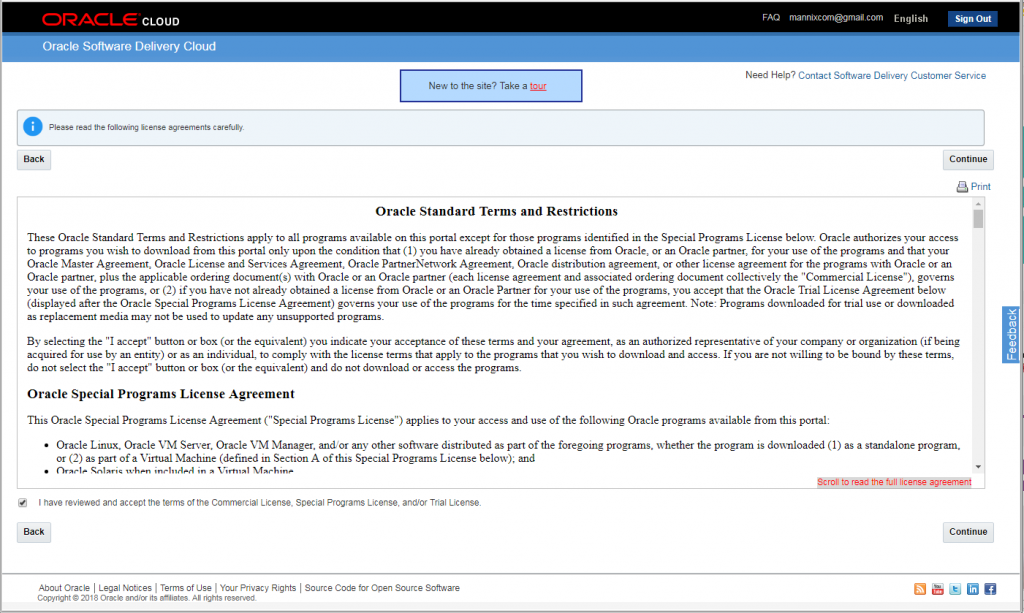The image size is (1024, 613).
Task: Open the English language selector
Action: (x=910, y=19)
